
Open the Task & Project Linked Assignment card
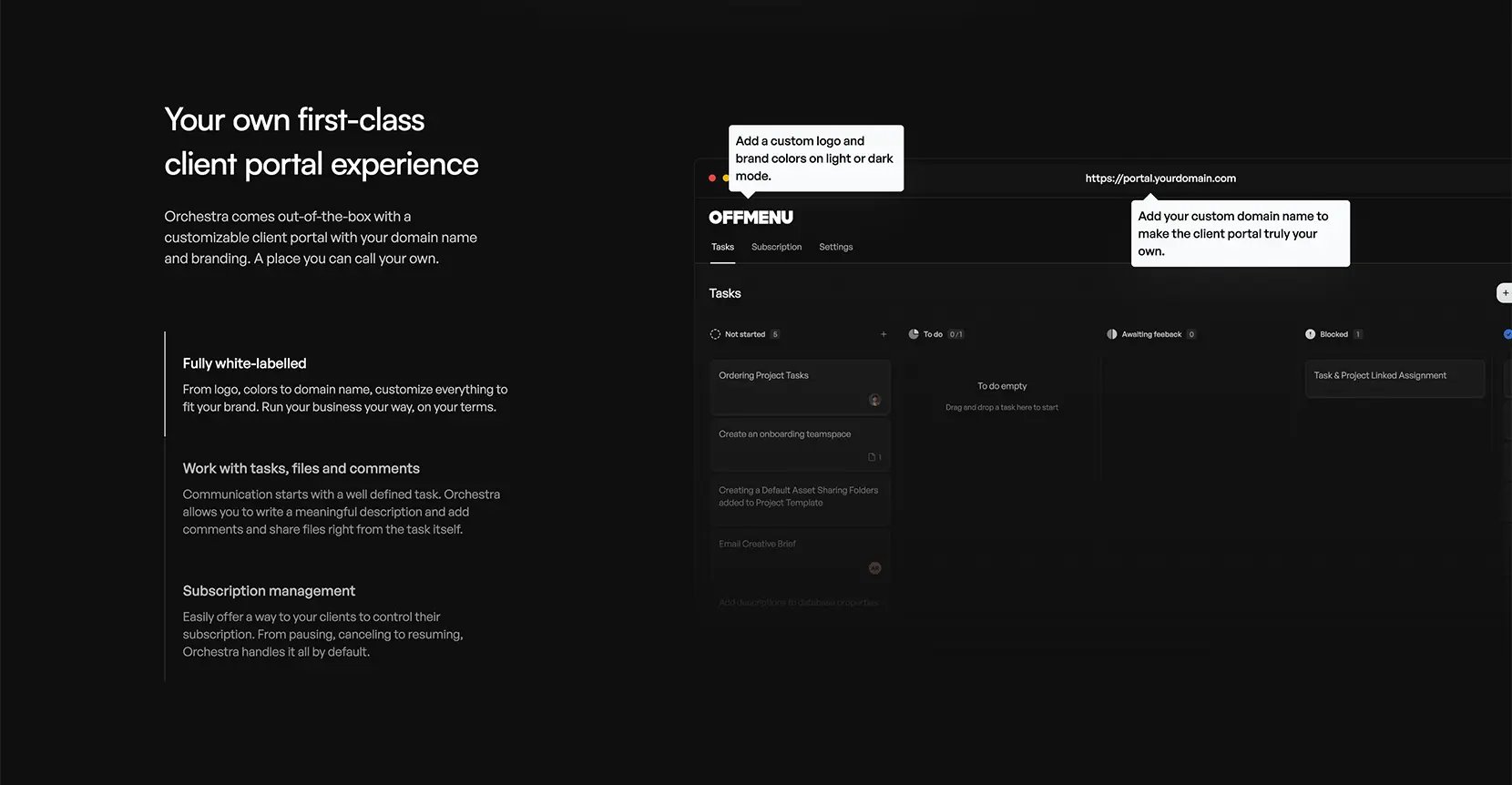1395,378
